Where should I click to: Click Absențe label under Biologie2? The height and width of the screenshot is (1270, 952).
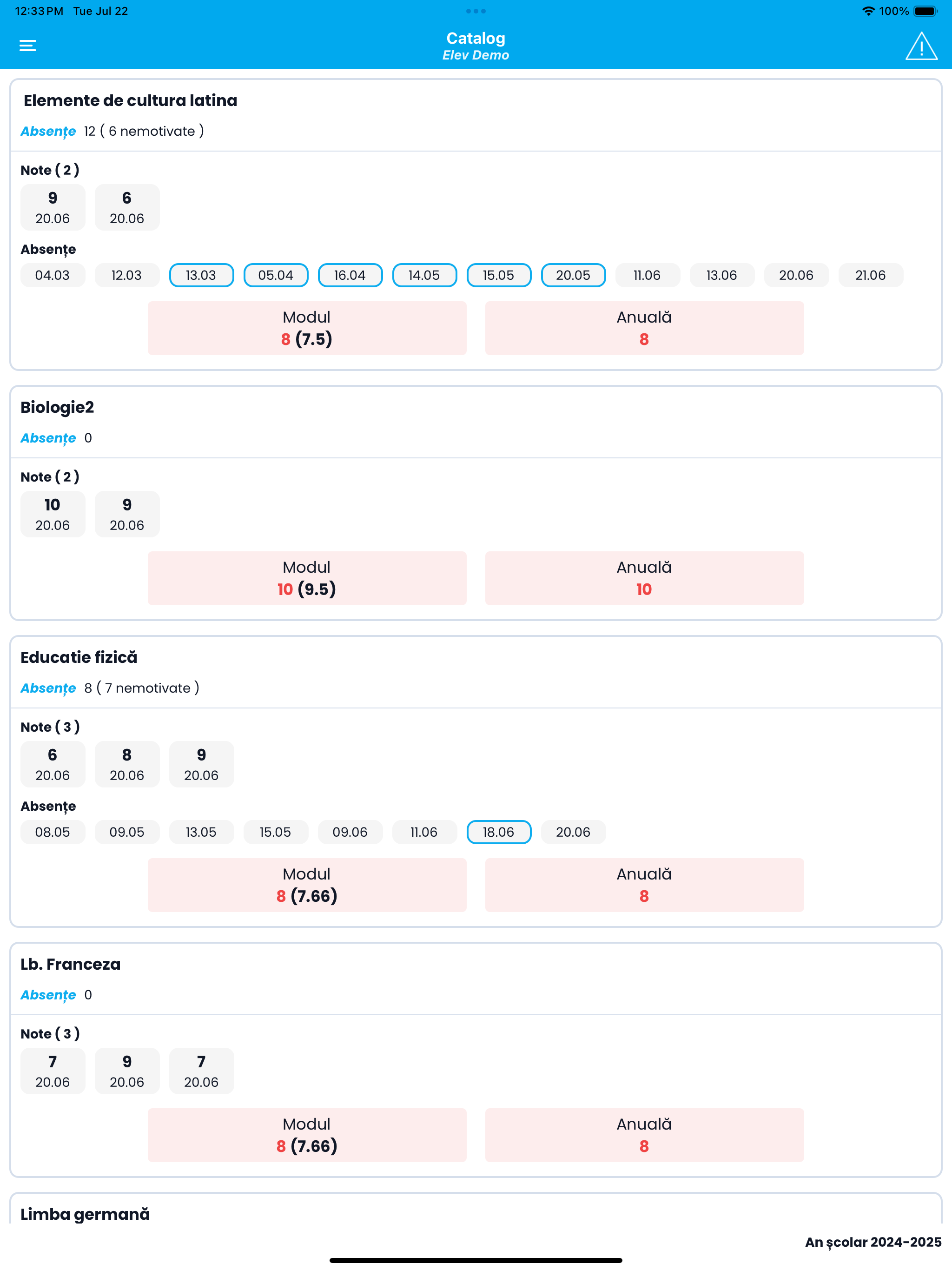(48, 437)
